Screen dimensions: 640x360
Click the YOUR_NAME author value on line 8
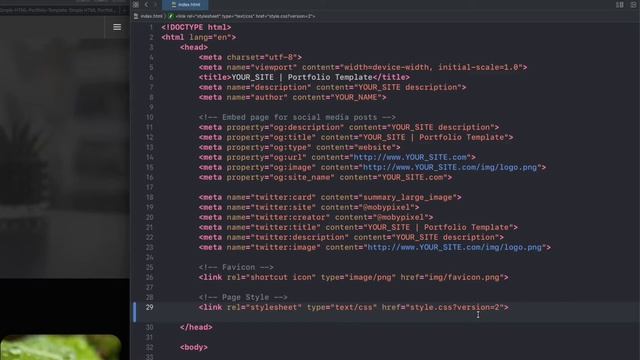click(x=356, y=97)
